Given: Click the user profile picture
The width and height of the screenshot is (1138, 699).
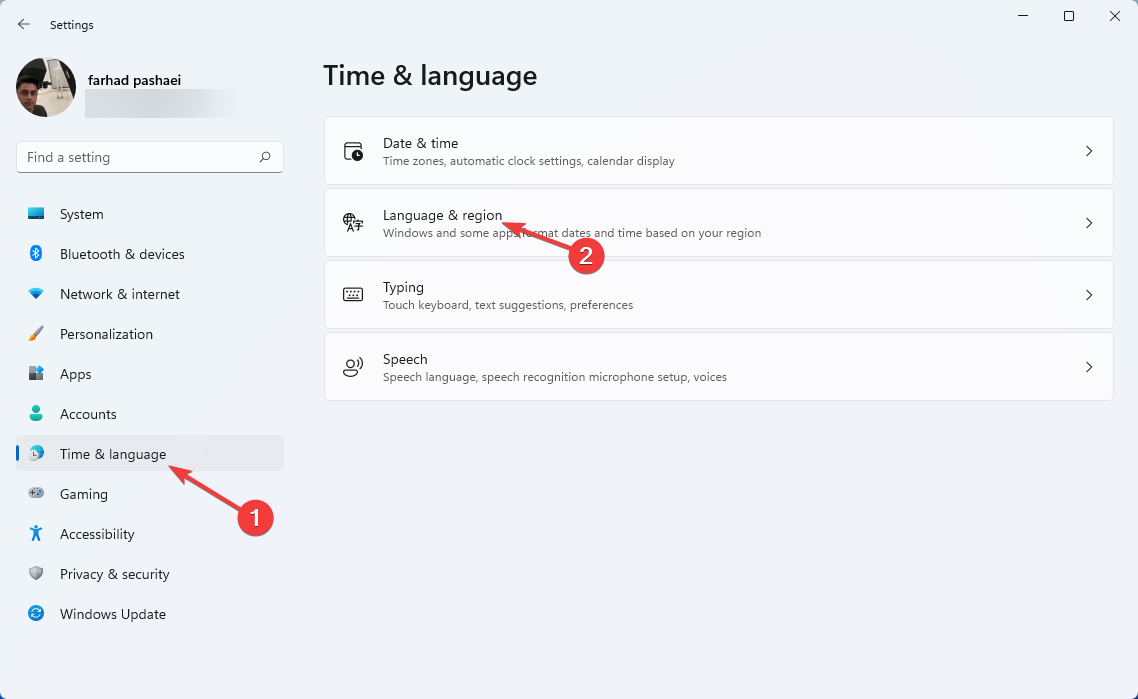Looking at the screenshot, I should [46, 88].
